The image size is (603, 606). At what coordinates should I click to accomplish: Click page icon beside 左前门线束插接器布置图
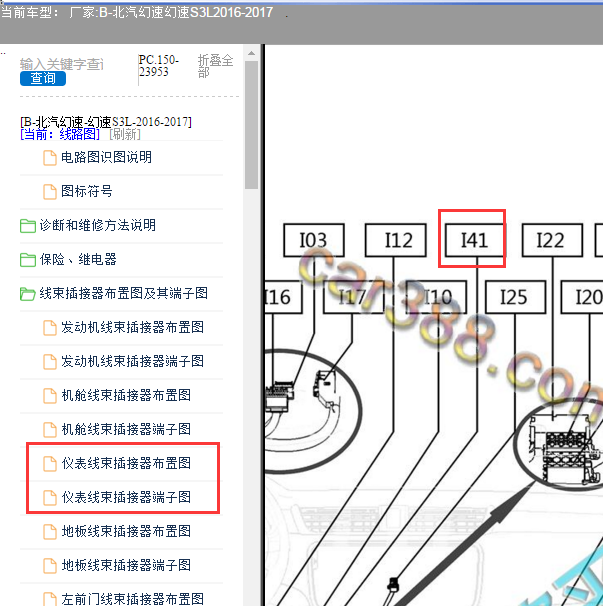(49, 599)
